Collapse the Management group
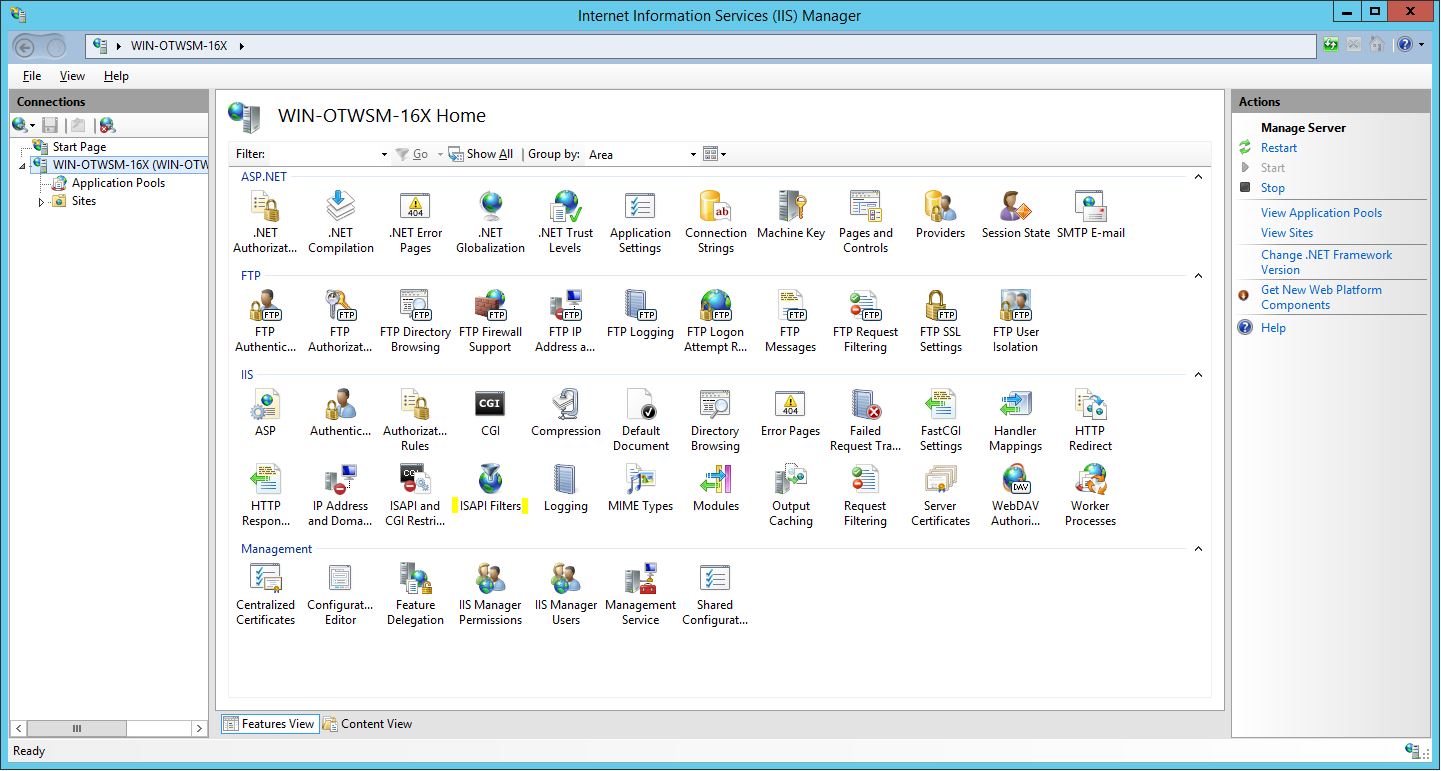The height and width of the screenshot is (771, 1441). pyautogui.click(x=1198, y=549)
